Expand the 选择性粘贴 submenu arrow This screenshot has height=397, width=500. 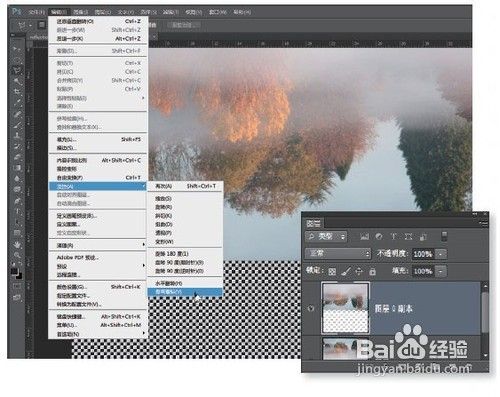point(144,98)
